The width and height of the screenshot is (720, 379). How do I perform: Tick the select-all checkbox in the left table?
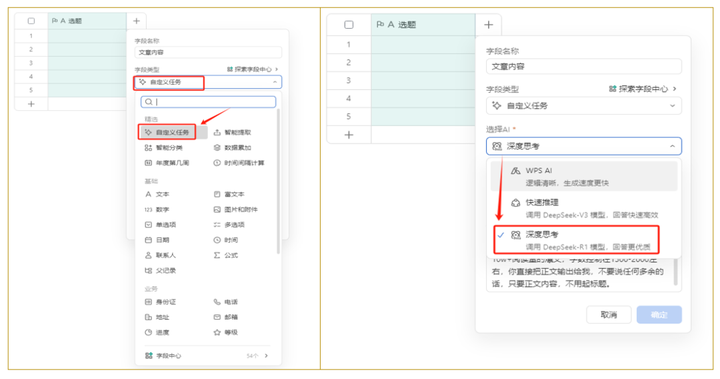pyautogui.click(x=31, y=21)
